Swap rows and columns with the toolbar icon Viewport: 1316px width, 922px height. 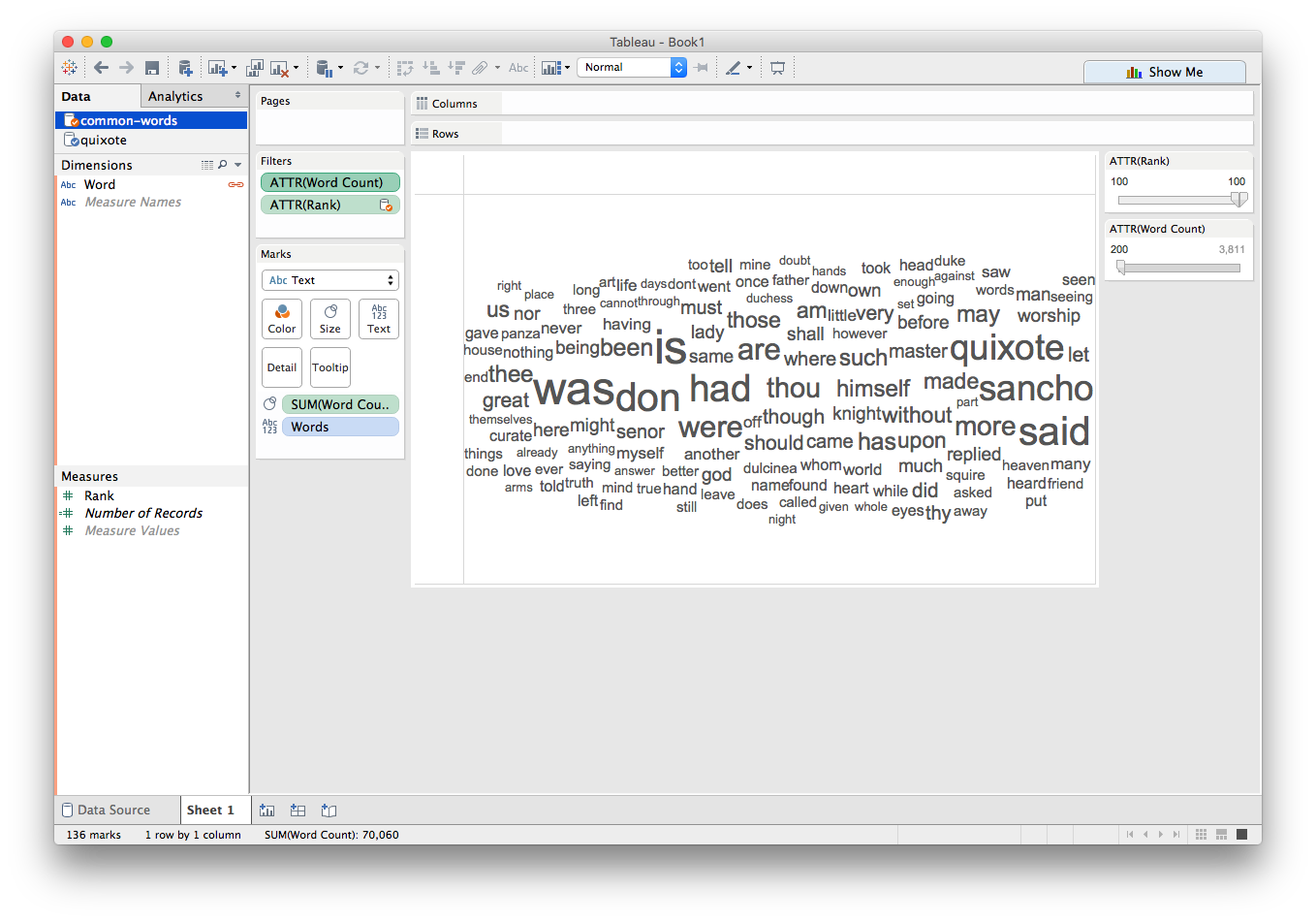(x=405, y=68)
